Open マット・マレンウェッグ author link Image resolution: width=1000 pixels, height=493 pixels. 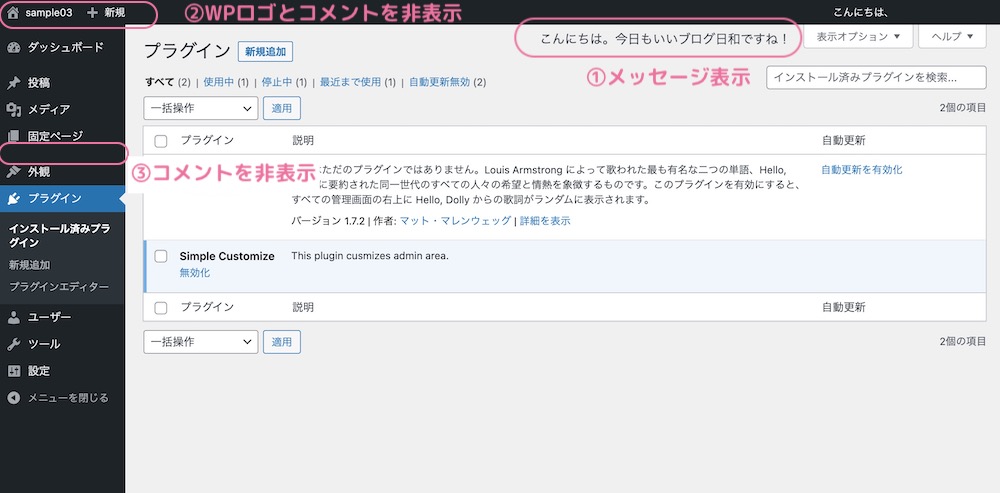pyautogui.click(x=455, y=221)
